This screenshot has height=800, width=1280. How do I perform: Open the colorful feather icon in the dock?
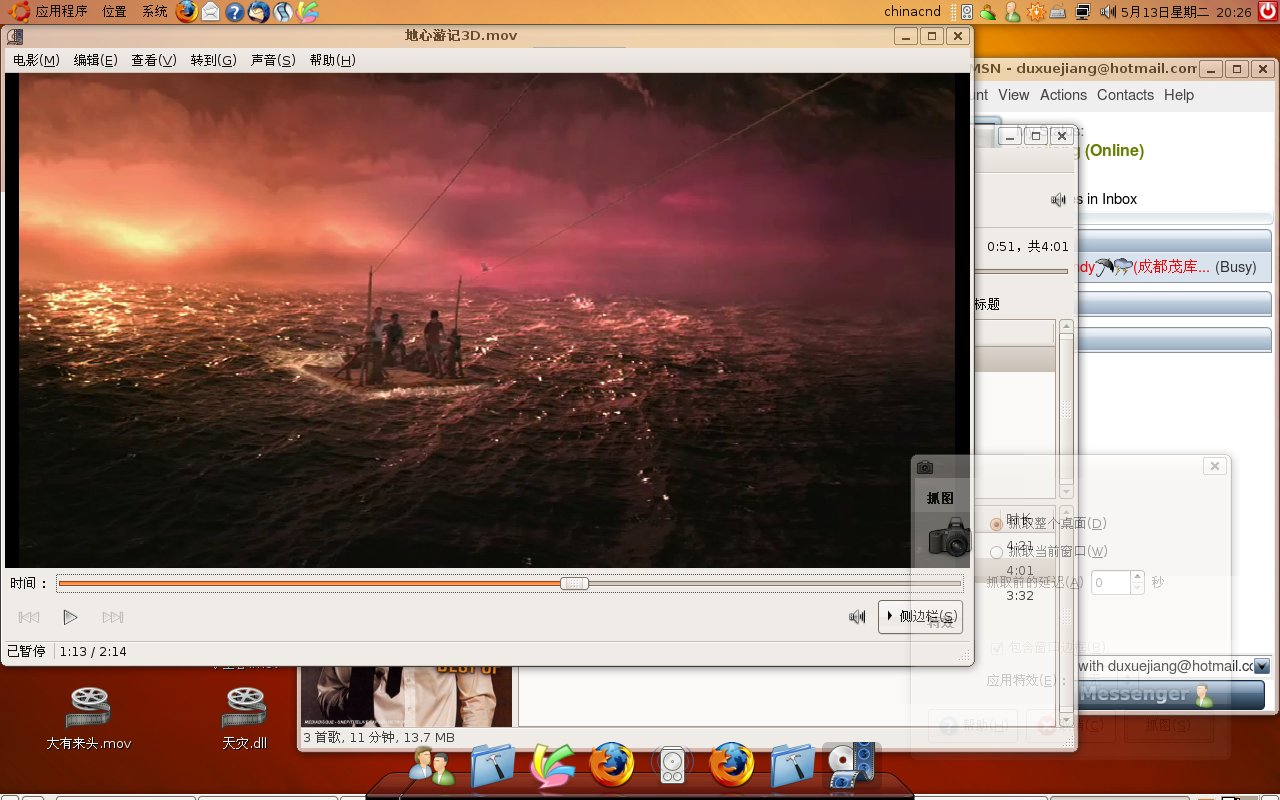click(552, 765)
